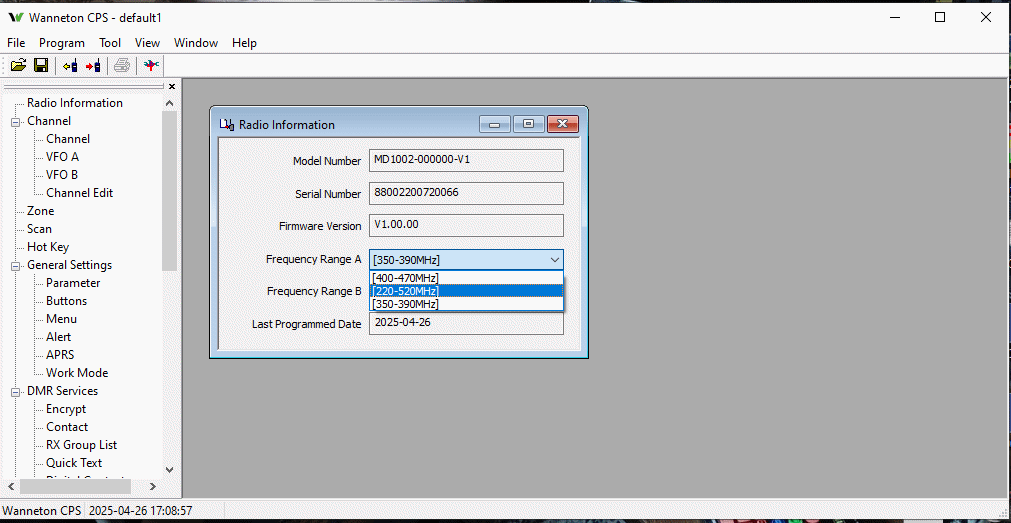
Task: Click the tree horizontal scrollbar thumb
Action: [75, 486]
